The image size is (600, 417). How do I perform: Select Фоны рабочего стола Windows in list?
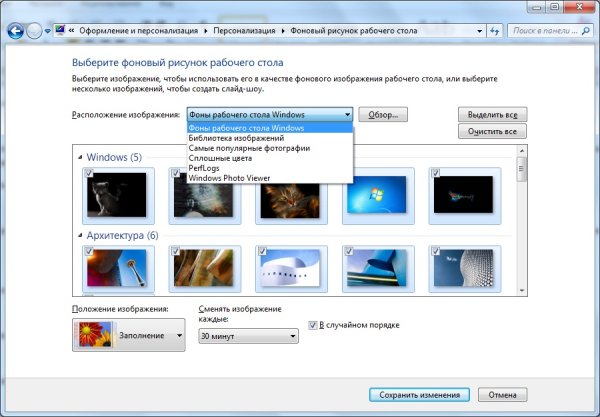(x=270, y=128)
